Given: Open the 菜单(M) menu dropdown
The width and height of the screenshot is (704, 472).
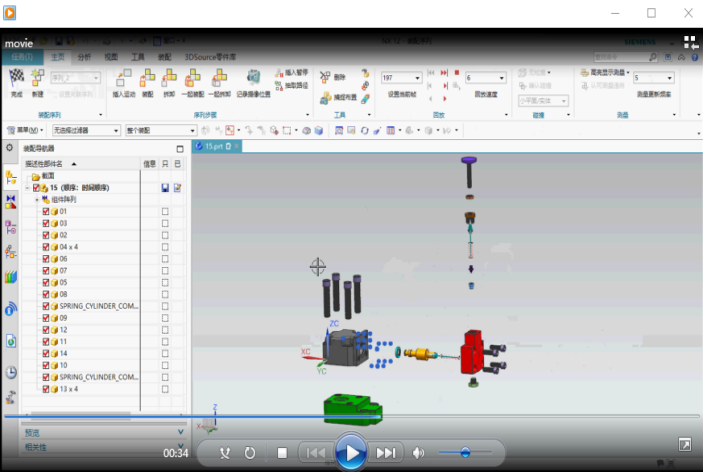Looking at the screenshot, I should point(25,130).
